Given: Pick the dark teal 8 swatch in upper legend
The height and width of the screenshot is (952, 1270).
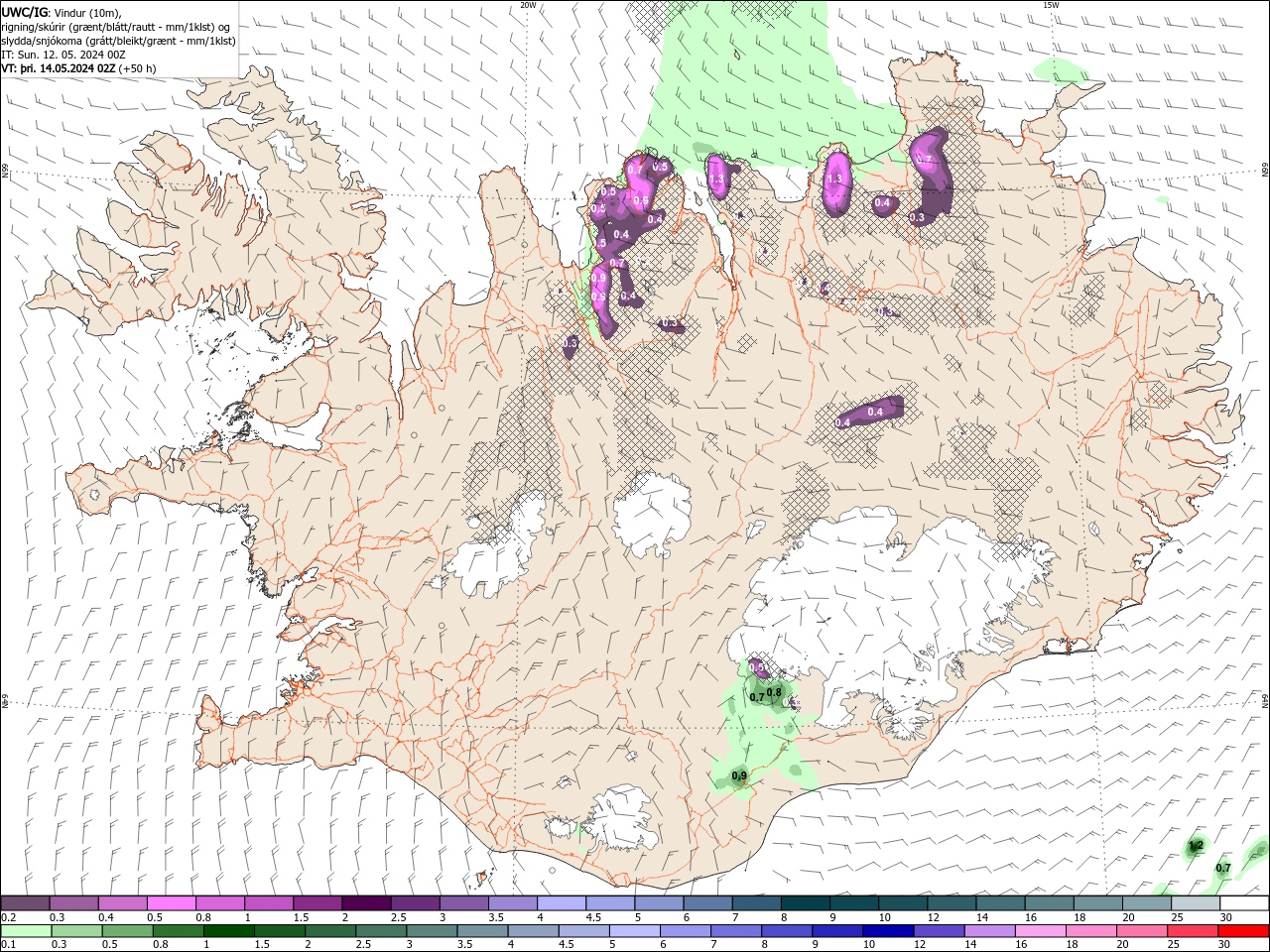Looking at the screenshot, I should pyautogui.click(x=805, y=903).
